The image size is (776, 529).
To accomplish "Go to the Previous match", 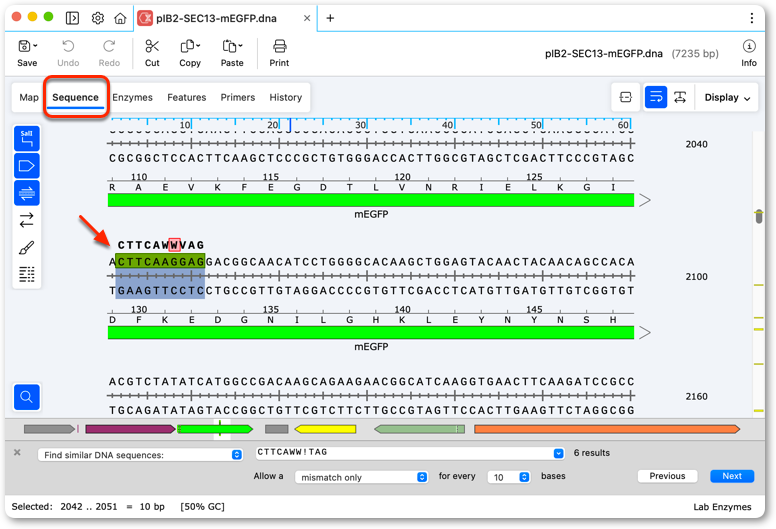I will [x=667, y=476].
